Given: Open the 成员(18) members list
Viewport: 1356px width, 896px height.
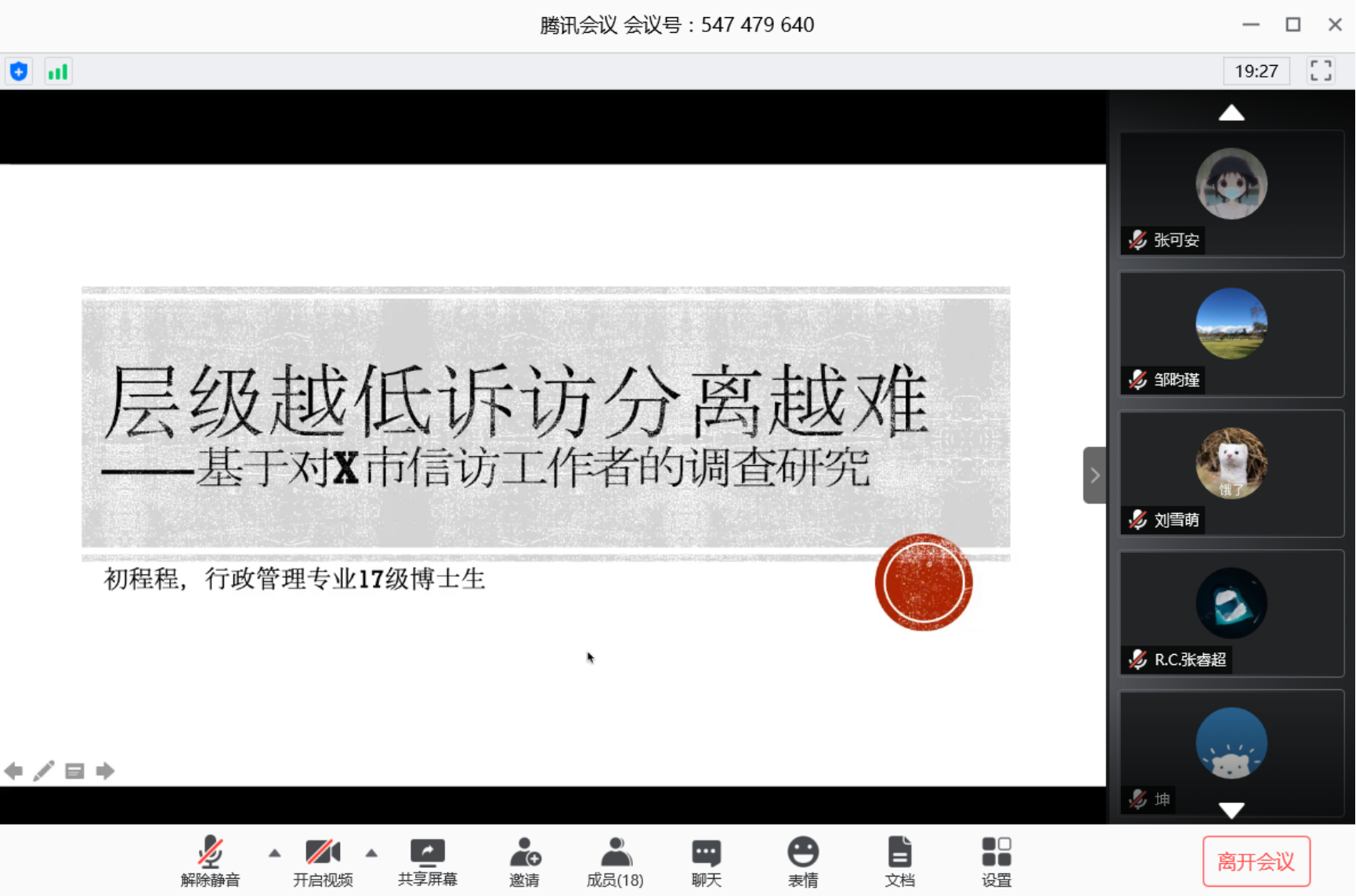Looking at the screenshot, I should [x=615, y=862].
